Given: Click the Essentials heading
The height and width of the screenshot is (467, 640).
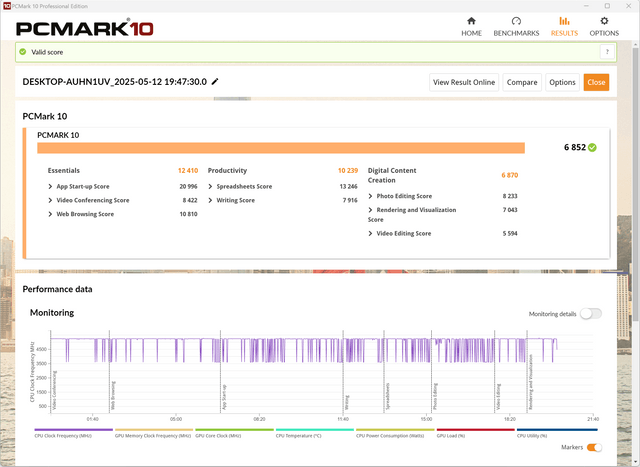Looking at the screenshot, I should click(64, 171).
